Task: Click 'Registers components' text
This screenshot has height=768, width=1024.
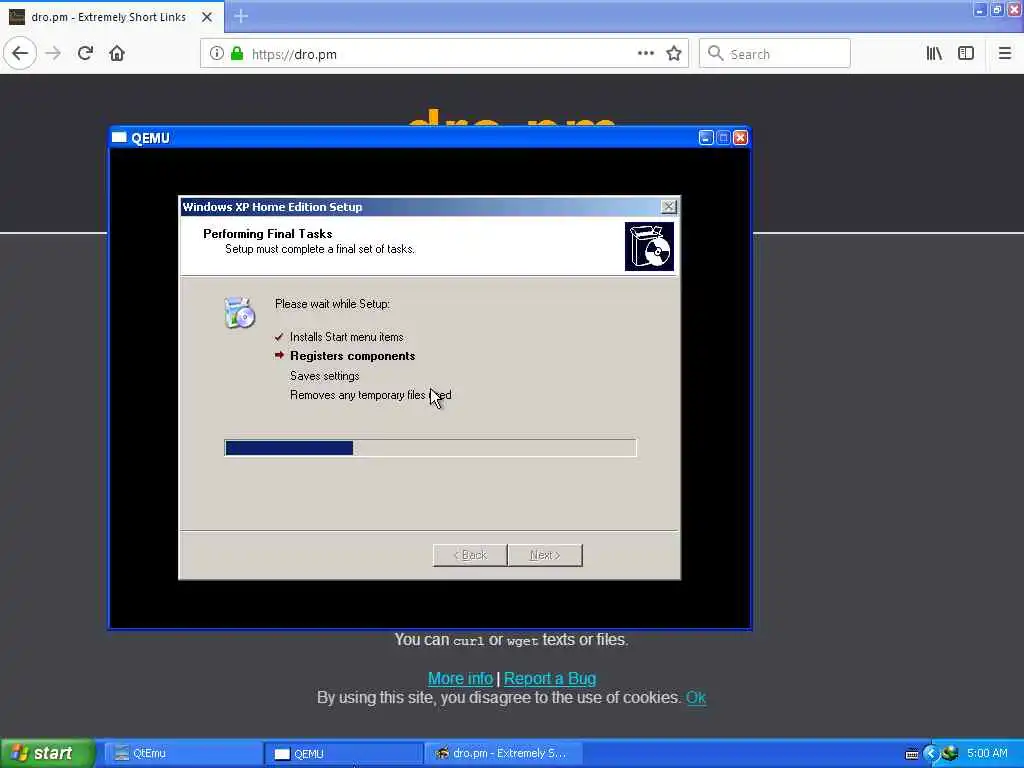Action: coord(353,356)
